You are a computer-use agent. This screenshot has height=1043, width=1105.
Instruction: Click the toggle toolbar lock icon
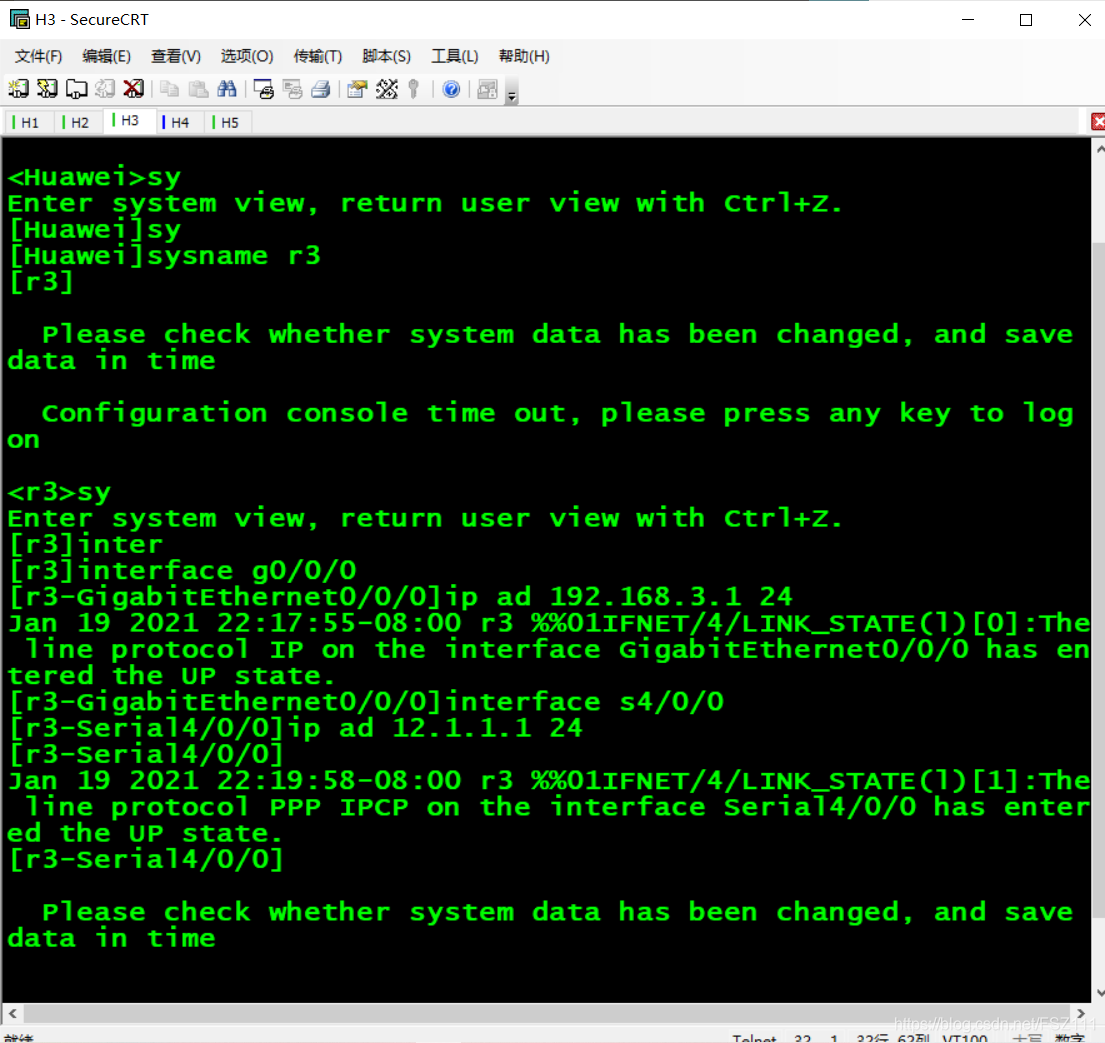[x=488, y=89]
